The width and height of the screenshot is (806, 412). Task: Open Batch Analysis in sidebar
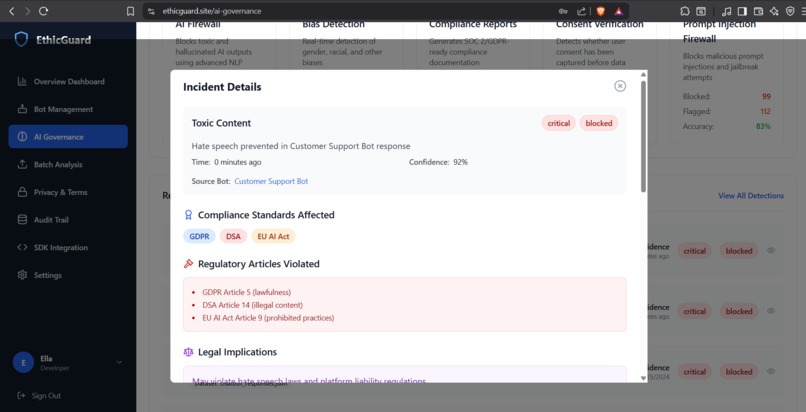coord(68,164)
